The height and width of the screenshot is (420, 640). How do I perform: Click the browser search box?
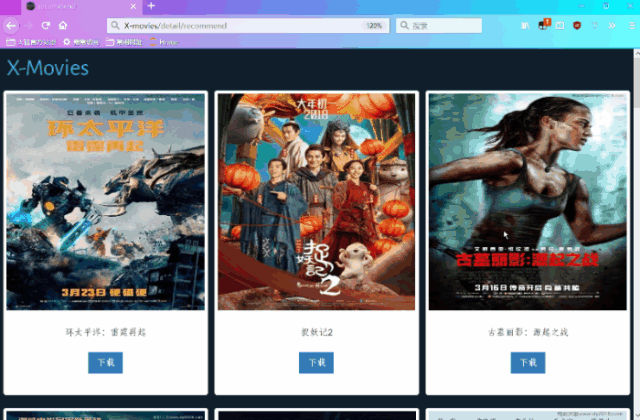[x=439, y=26]
